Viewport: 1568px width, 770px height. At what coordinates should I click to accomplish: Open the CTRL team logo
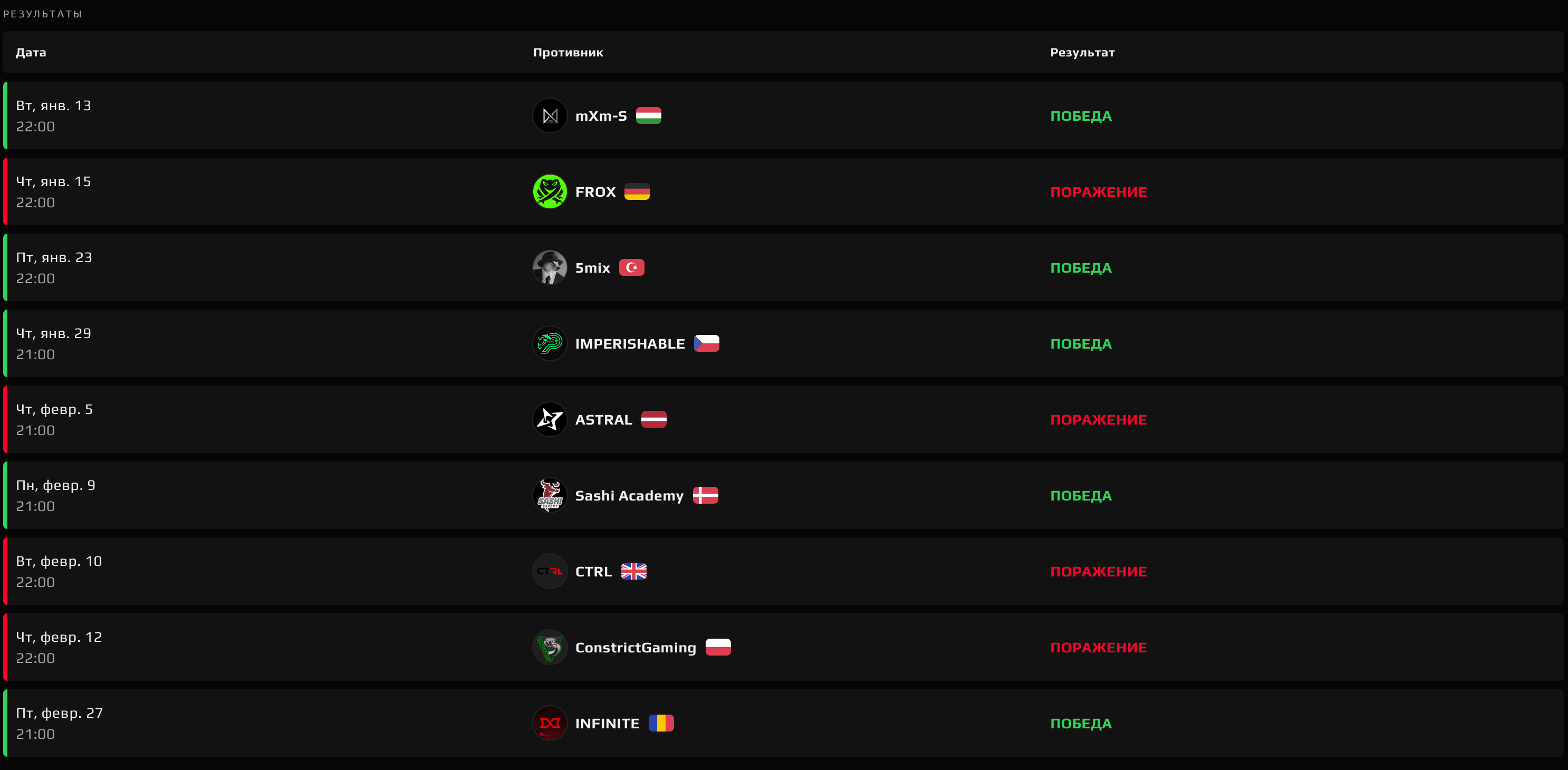coord(550,572)
